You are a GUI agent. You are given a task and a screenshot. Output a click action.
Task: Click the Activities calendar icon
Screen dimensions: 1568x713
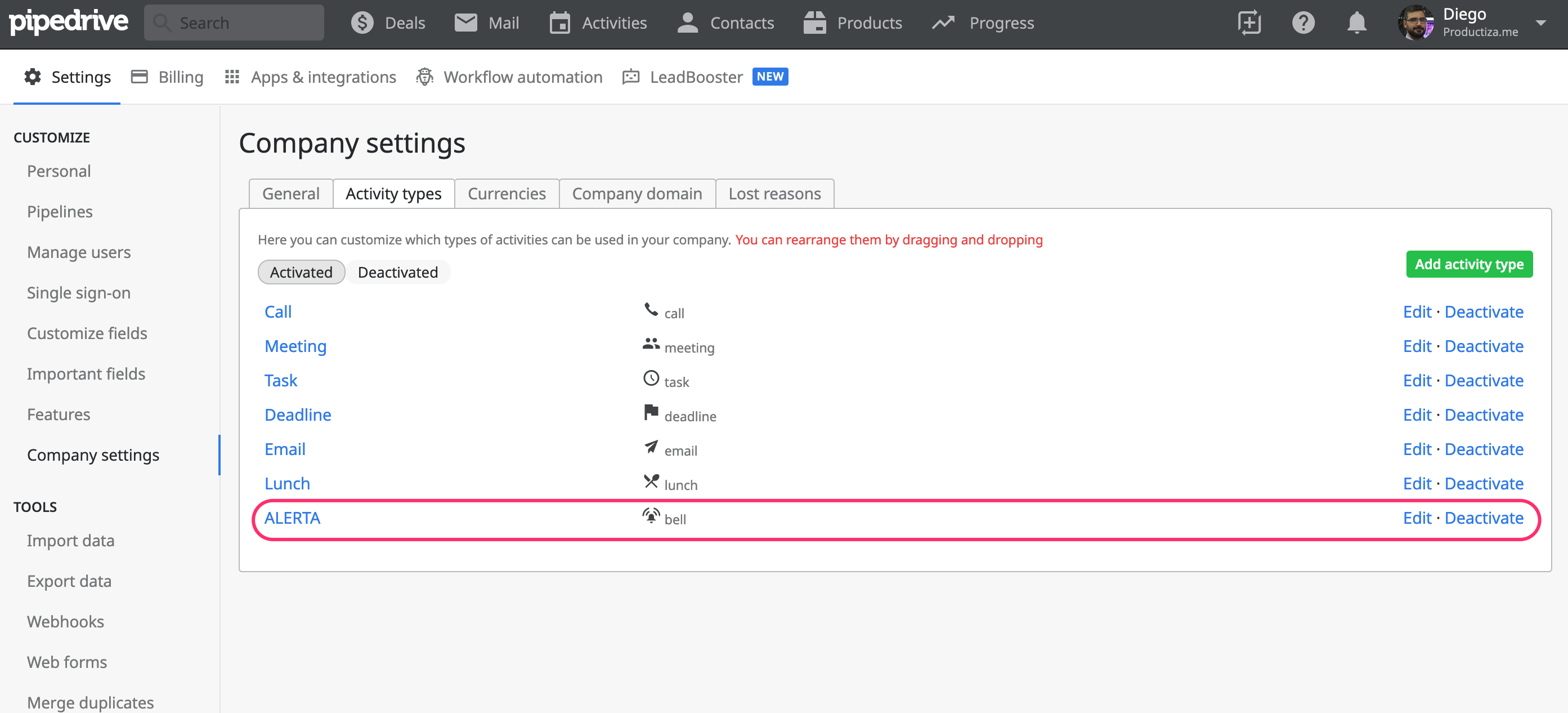coord(559,23)
